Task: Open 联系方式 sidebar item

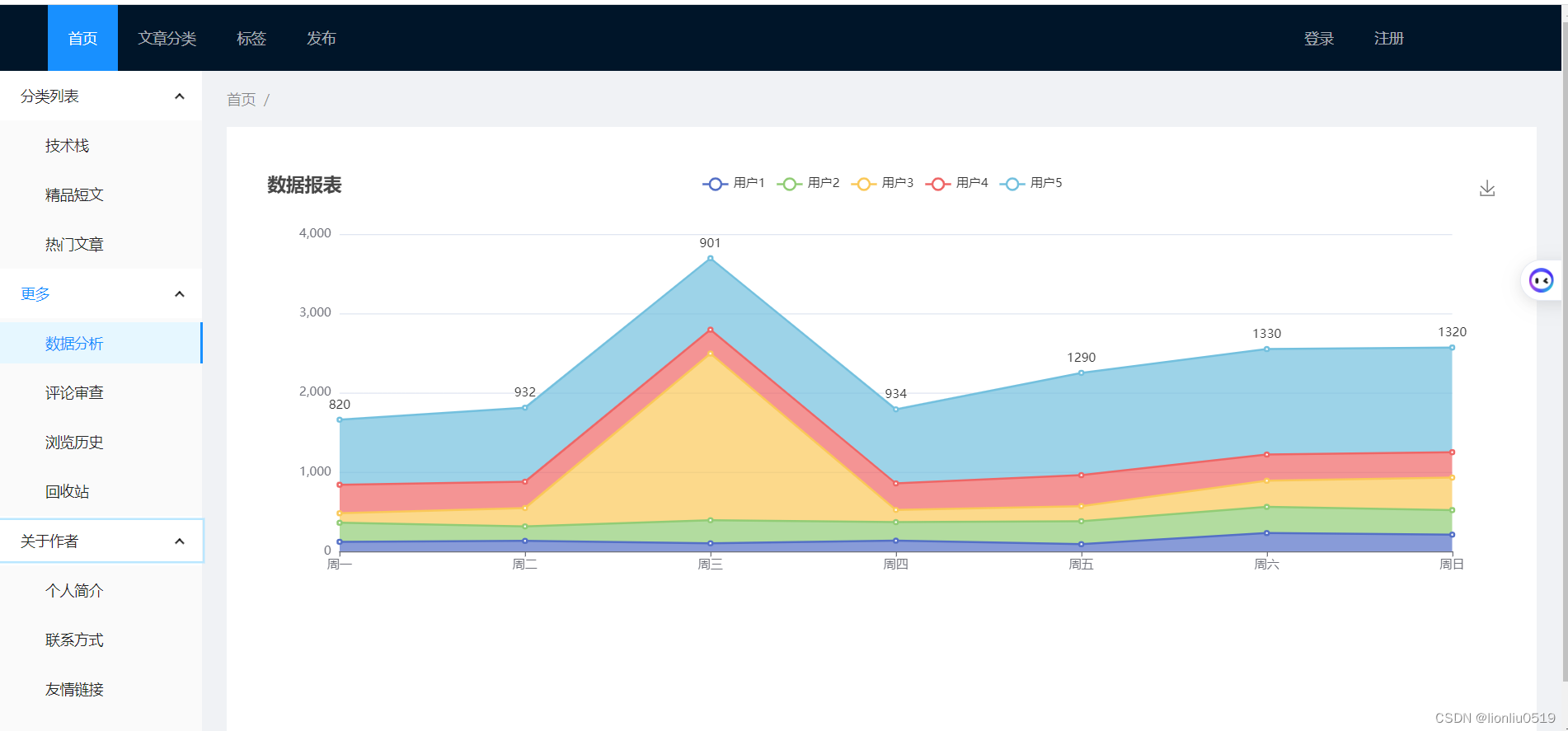Action: (101, 640)
